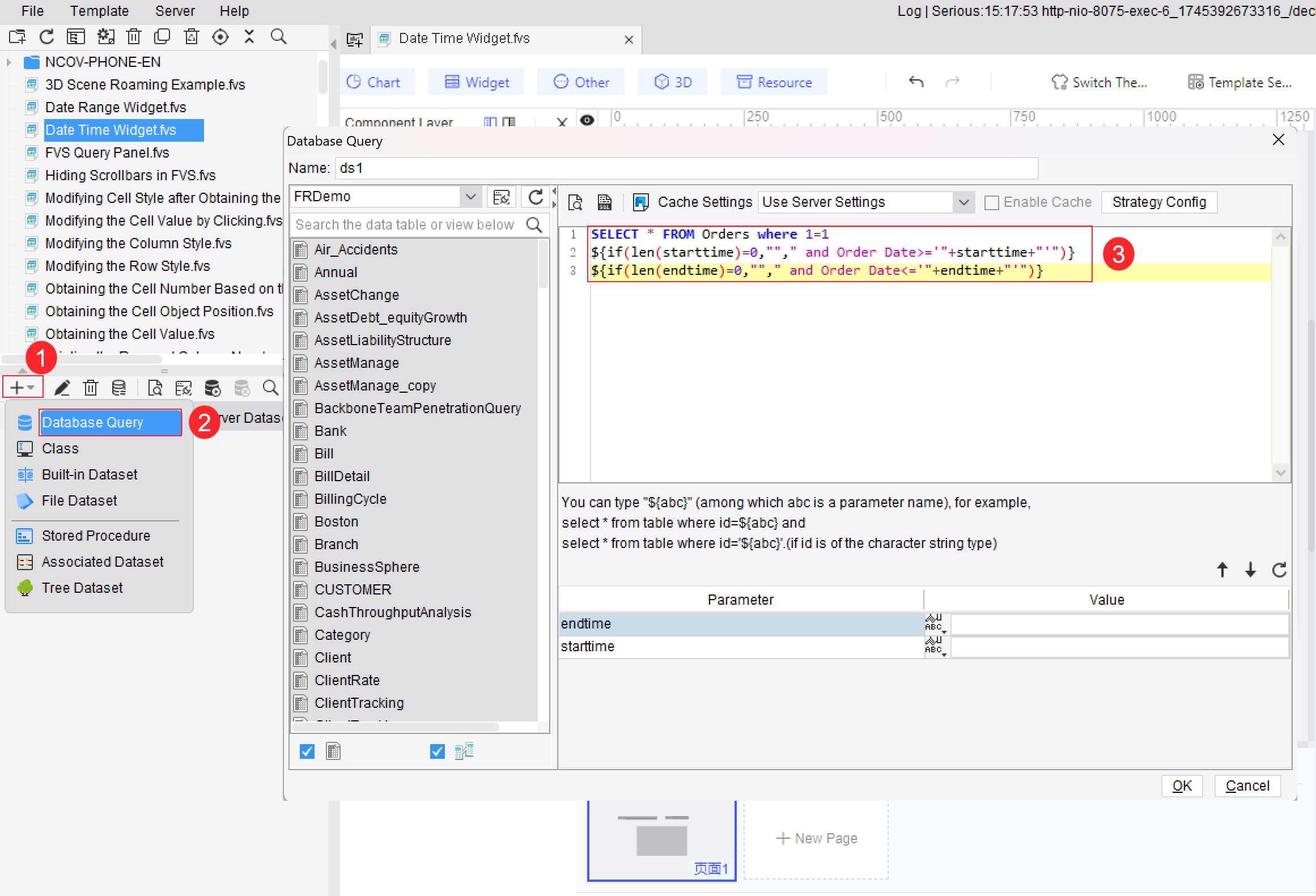Click the preview query icon in the SQL toolbar
1316x896 pixels.
(575, 202)
